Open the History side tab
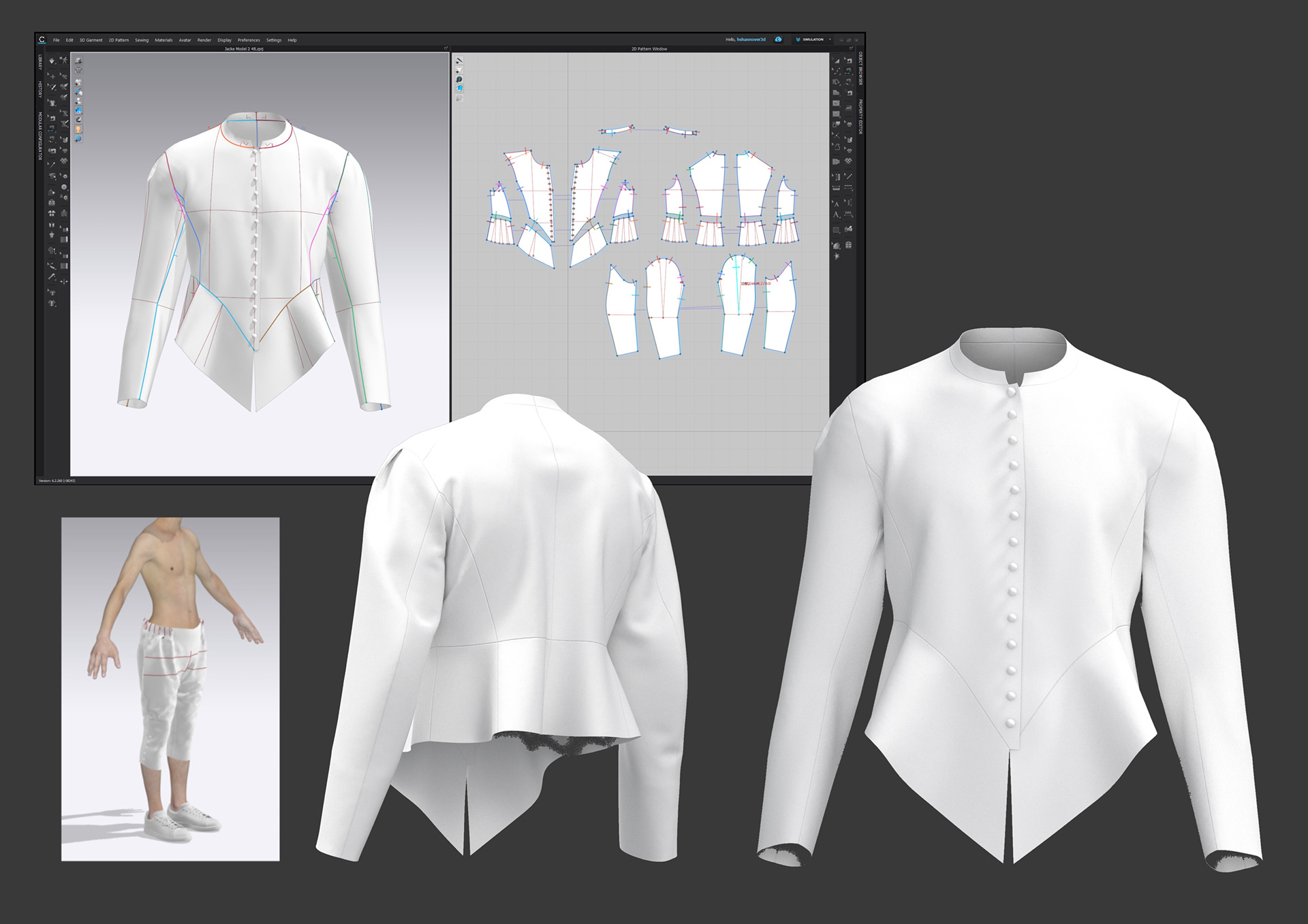The image size is (1308, 924). click(40, 89)
